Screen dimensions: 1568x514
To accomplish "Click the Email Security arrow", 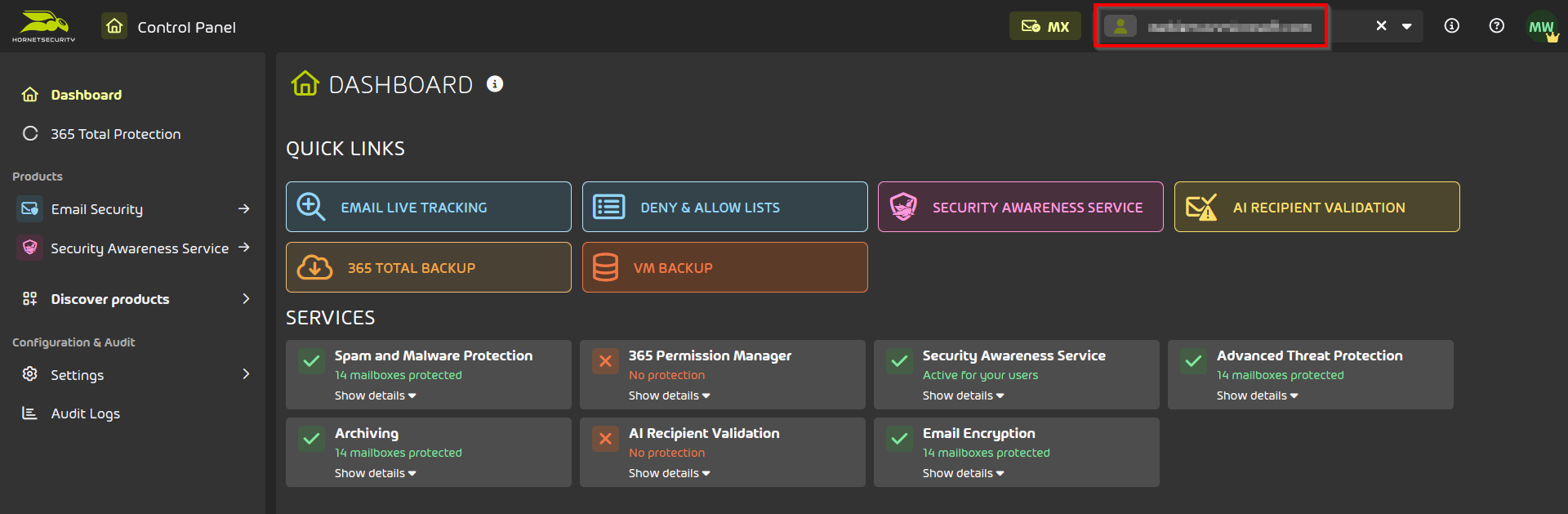I will (243, 209).
